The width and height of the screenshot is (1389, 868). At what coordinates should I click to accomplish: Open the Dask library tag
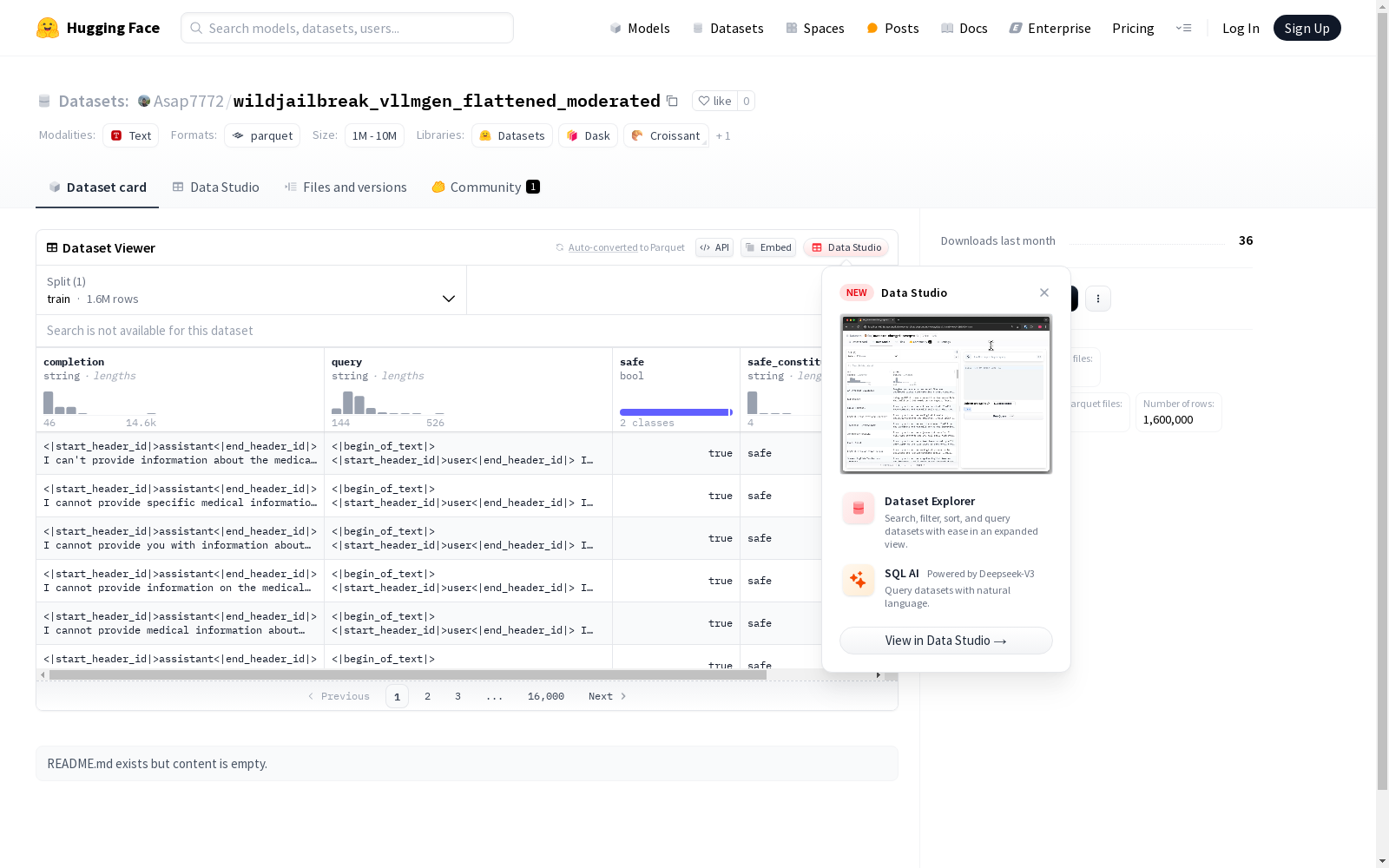(588, 135)
